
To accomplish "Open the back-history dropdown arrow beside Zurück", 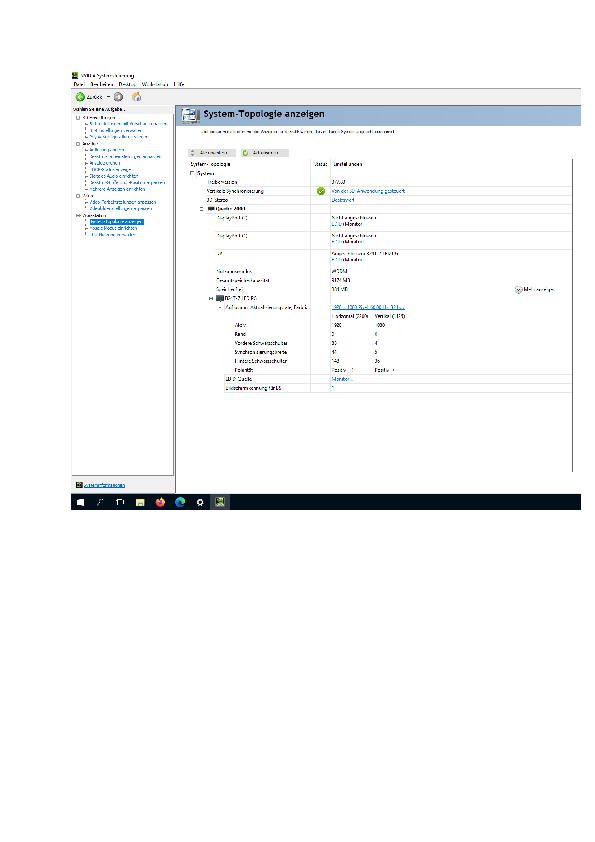I will [108, 97].
